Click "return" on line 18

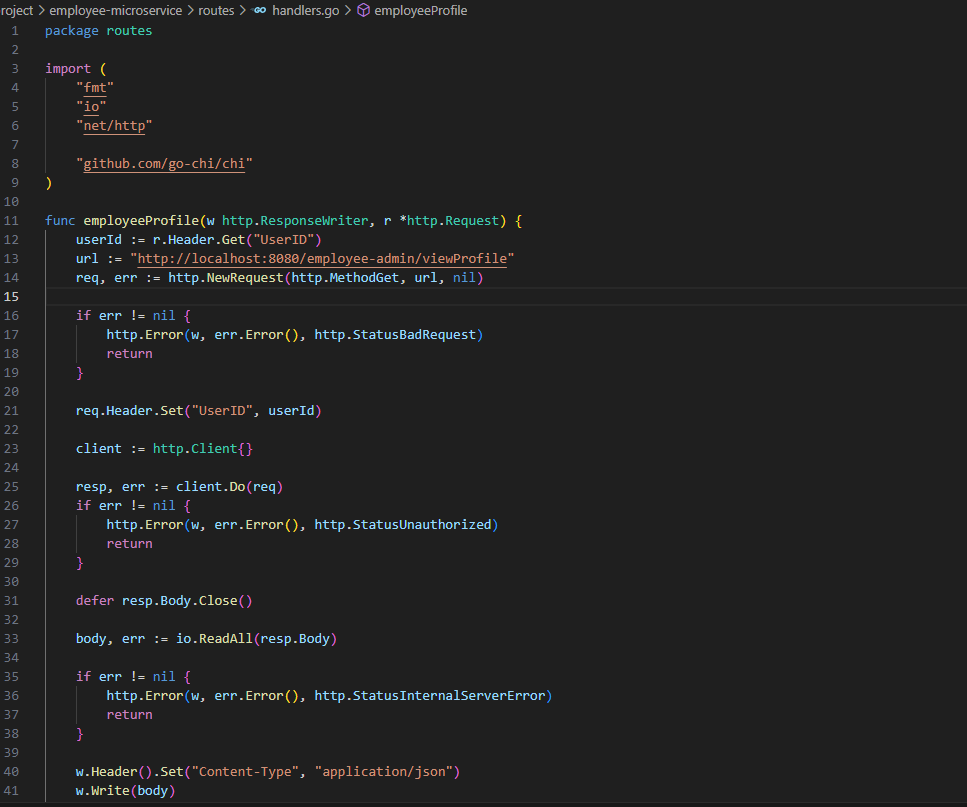coord(130,354)
